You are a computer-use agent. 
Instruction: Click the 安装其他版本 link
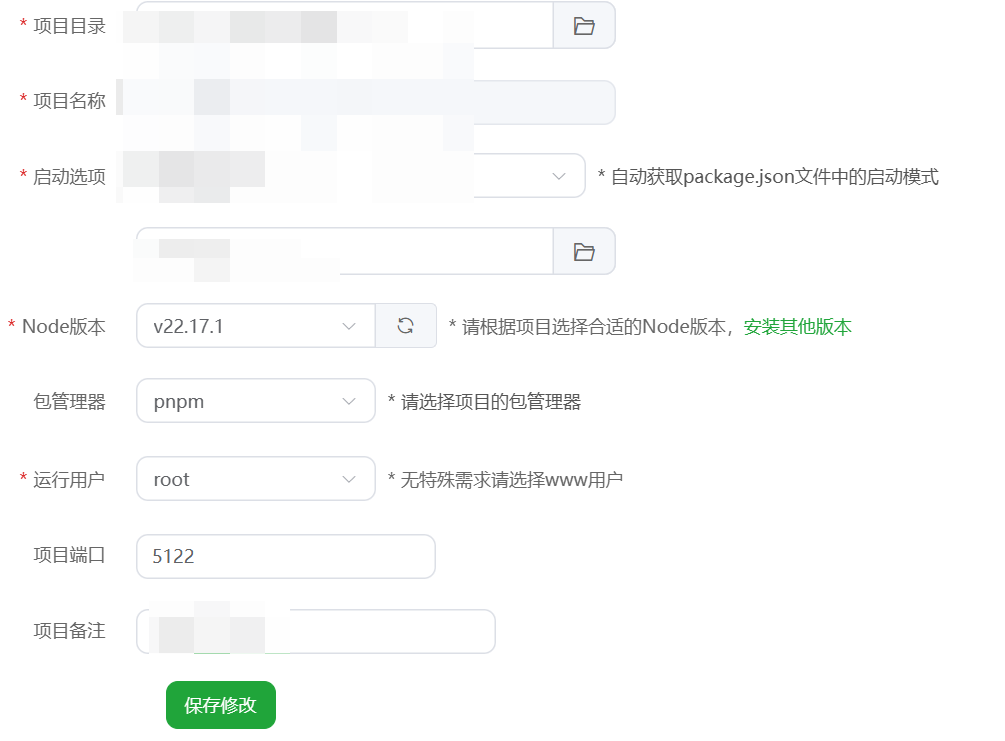click(x=797, y=327)
